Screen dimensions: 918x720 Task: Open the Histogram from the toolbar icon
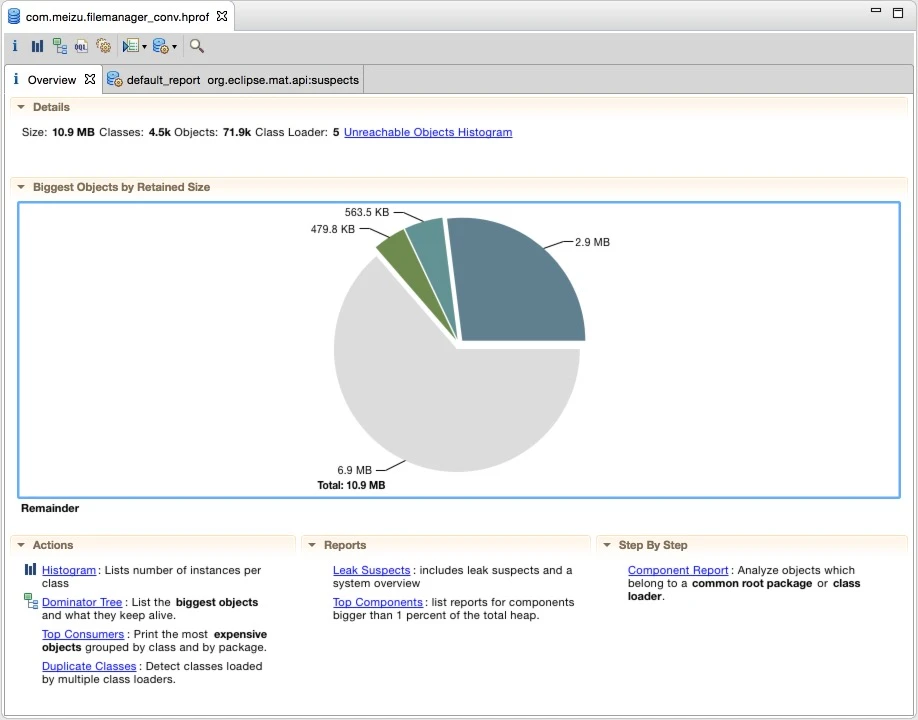click(37, 46)
